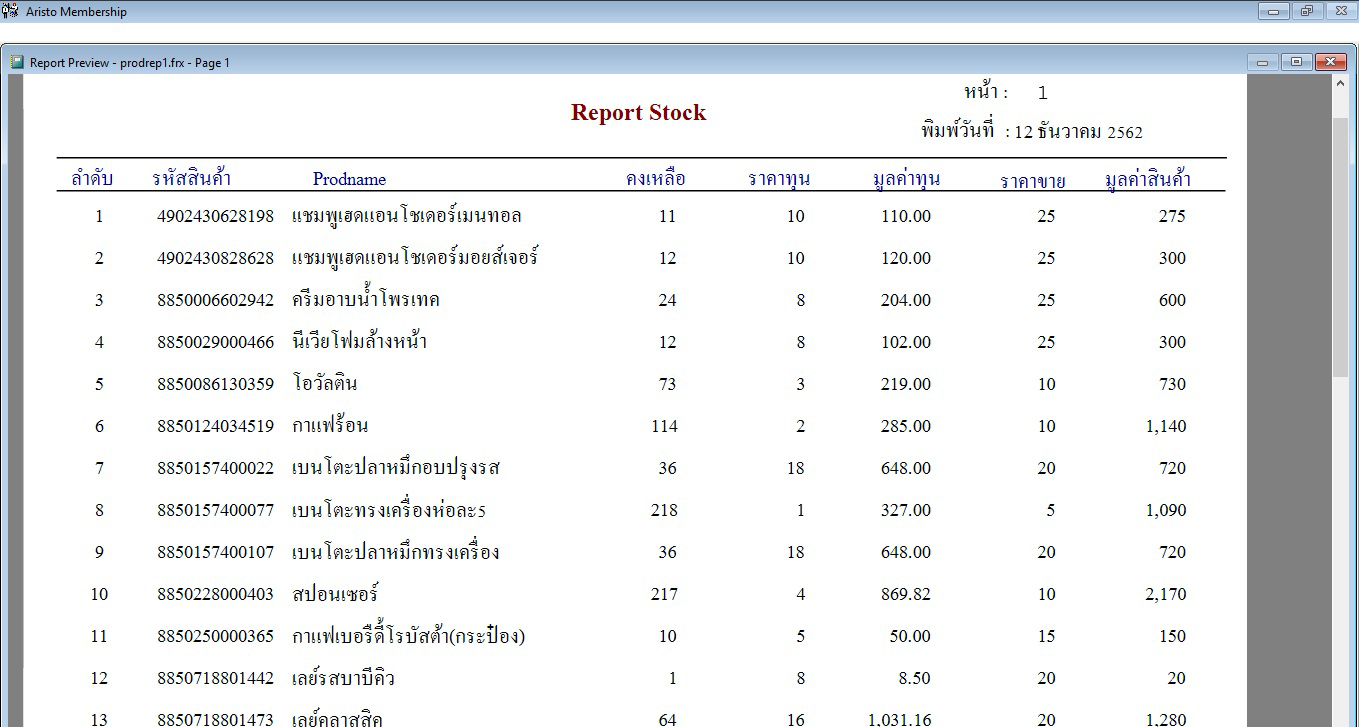This screenshot has width=1359, height=727.
Task: Click cost value 8.50
Action: (x=915, y=678)
